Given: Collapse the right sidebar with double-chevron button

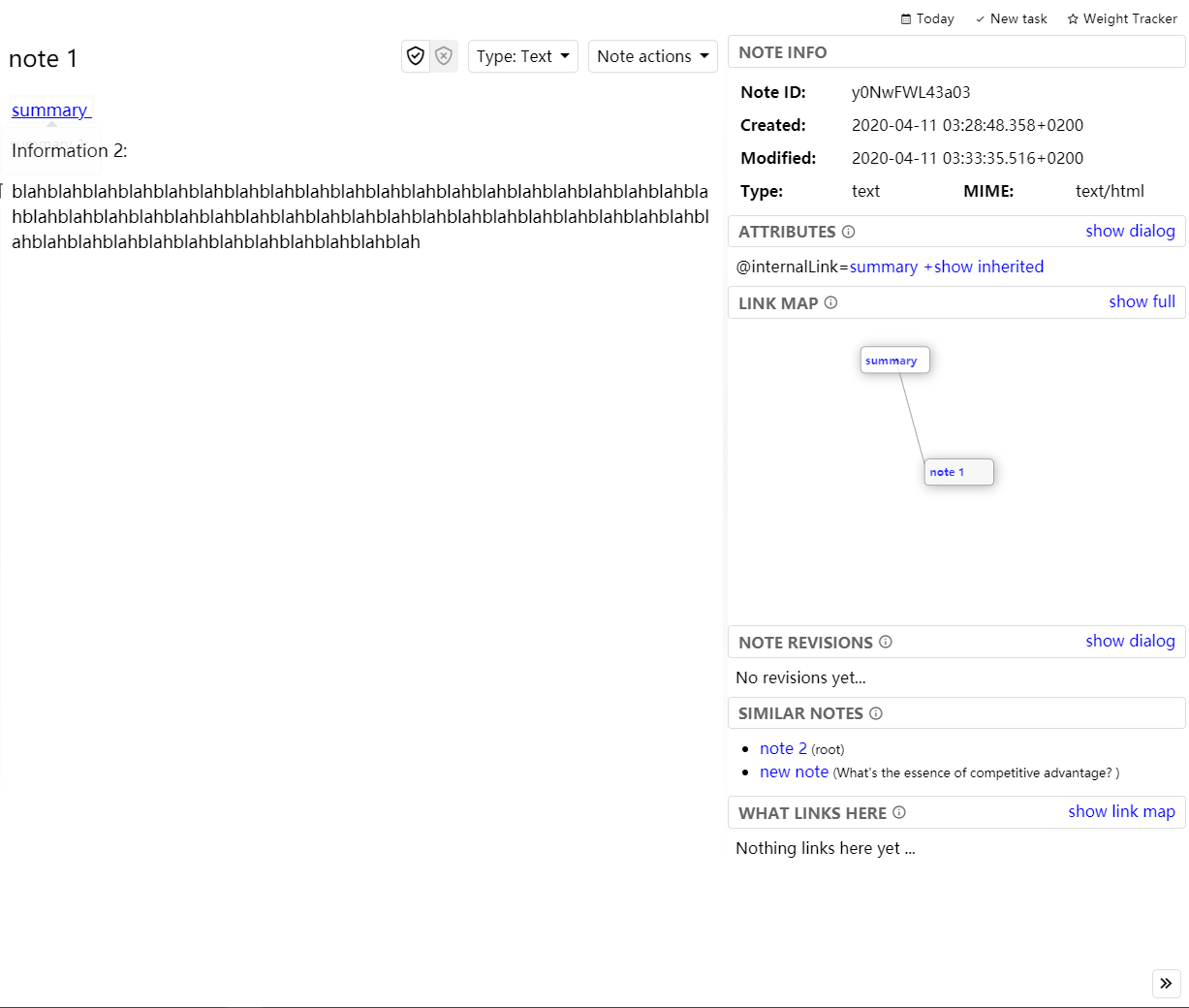Looking at the screenshot, I should point(1166,983).
